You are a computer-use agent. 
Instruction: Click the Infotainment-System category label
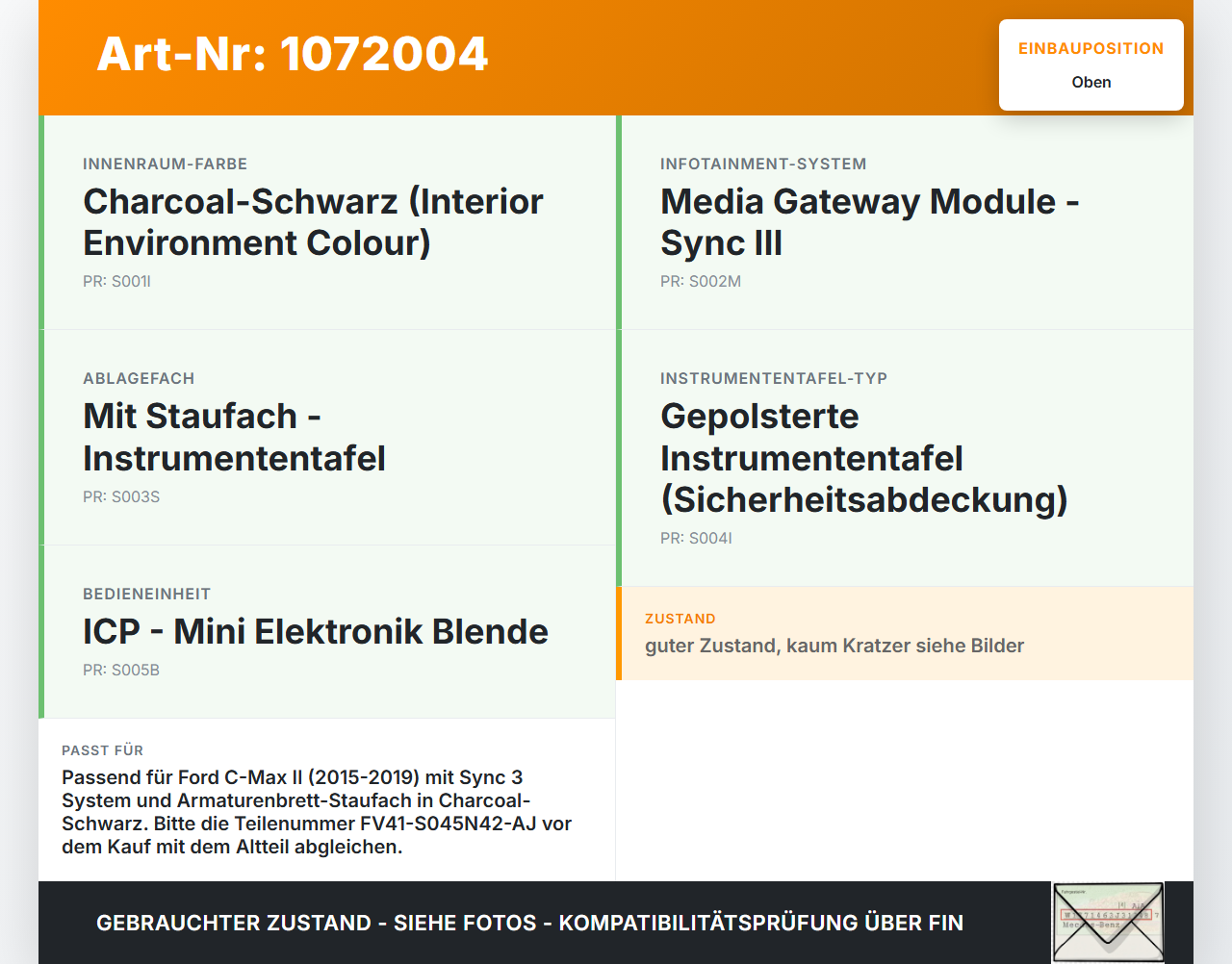coord(763,164)
